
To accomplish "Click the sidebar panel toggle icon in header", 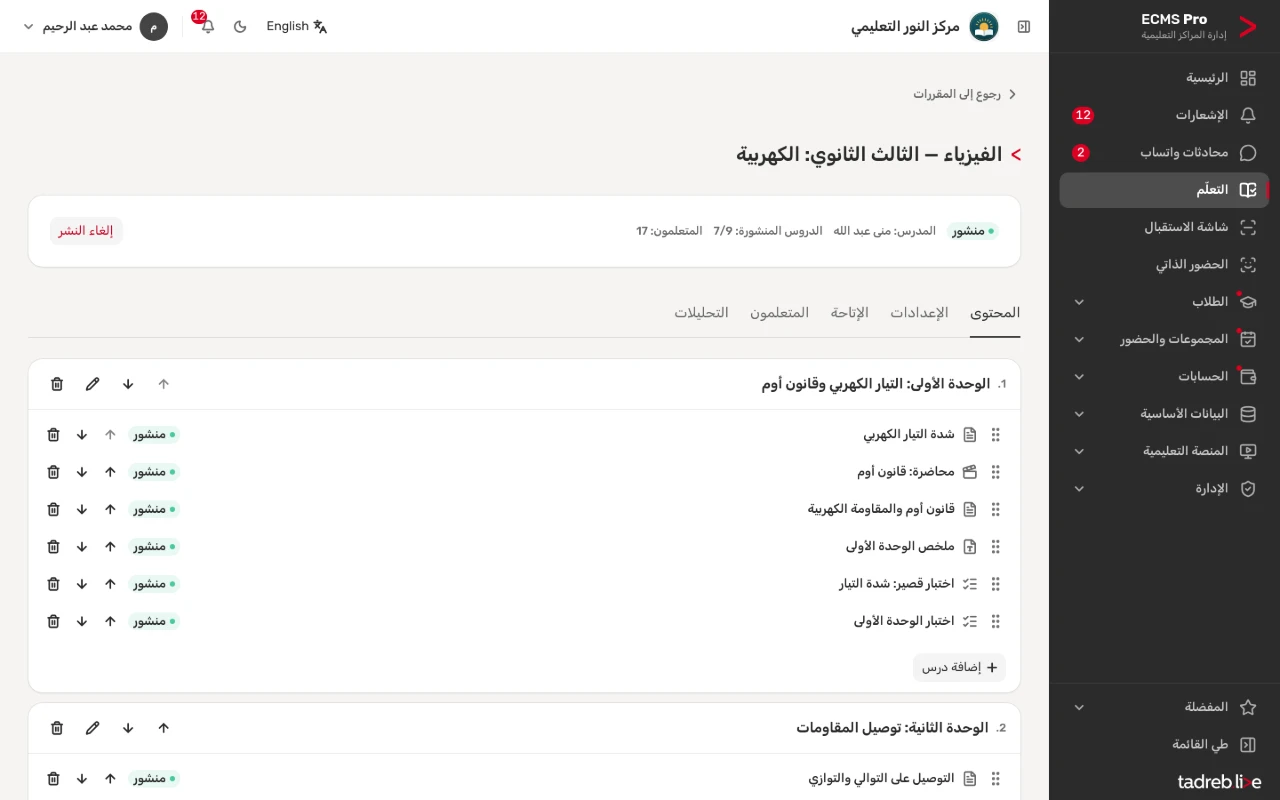I will point(1024,26).
